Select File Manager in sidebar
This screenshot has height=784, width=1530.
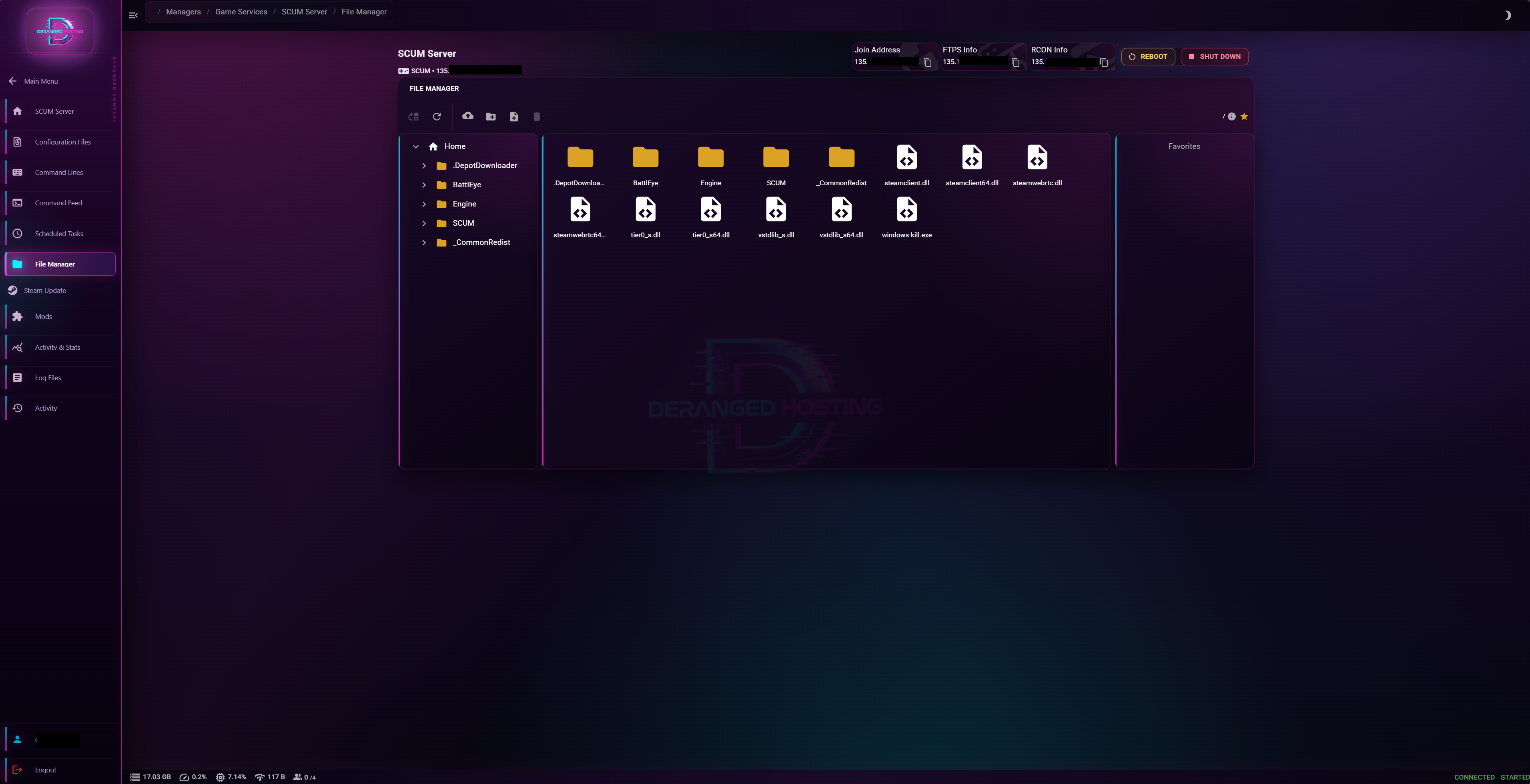60,264
